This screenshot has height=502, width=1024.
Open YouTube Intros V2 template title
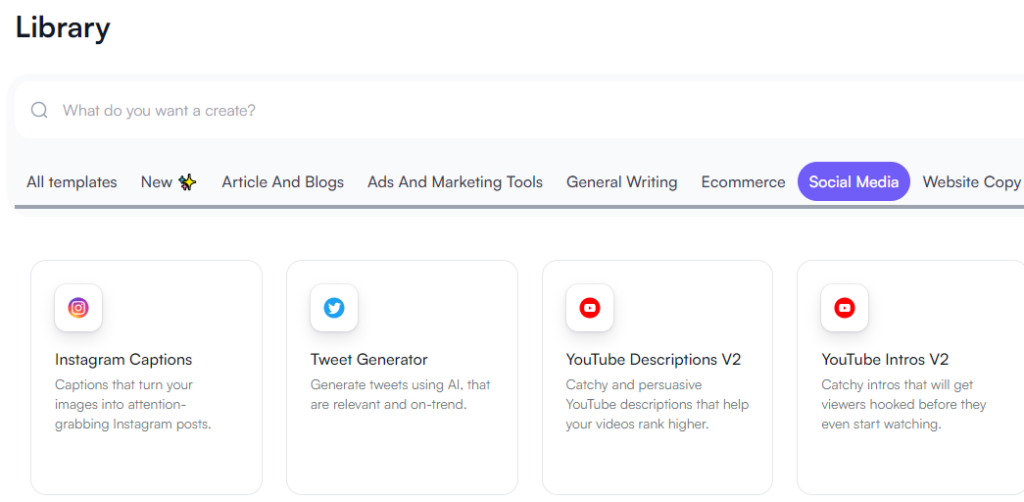tap(885, 360)
